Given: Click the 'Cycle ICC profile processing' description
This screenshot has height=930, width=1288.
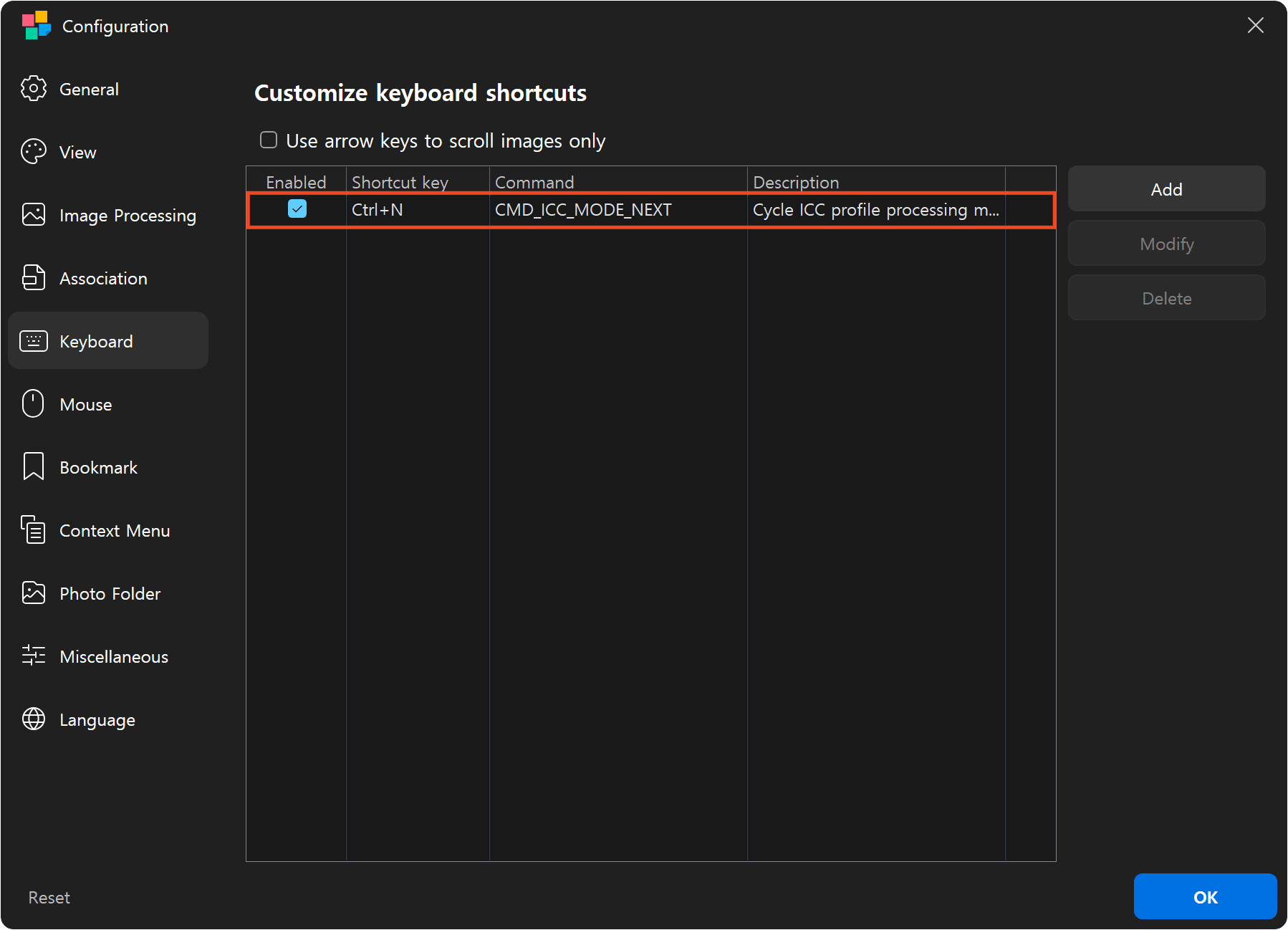Looking at the screenshot, I should [876, 210].
